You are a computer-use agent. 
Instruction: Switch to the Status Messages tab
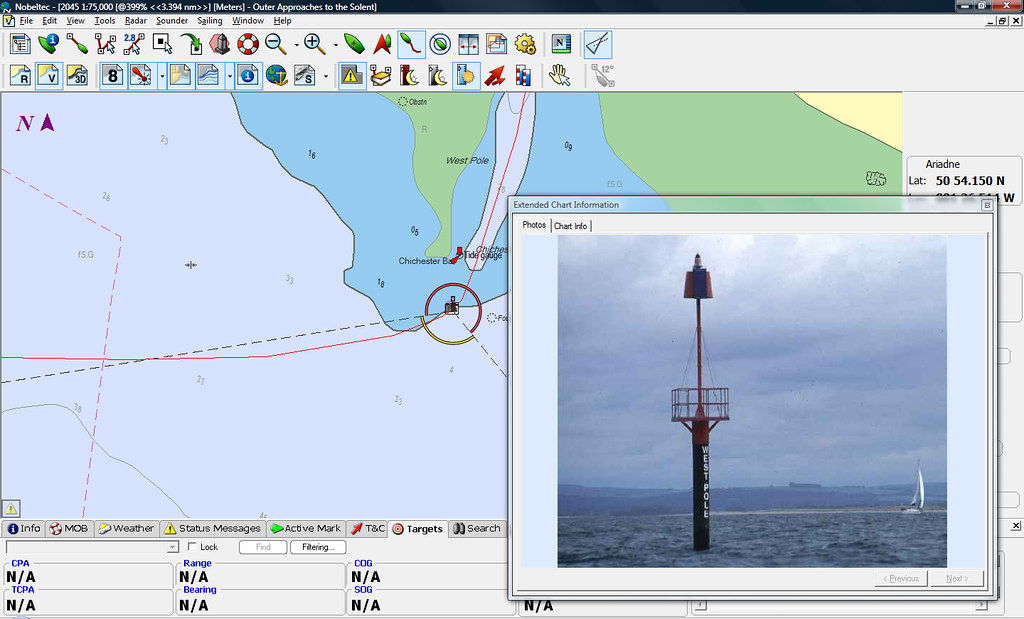(x=212, y=528)
